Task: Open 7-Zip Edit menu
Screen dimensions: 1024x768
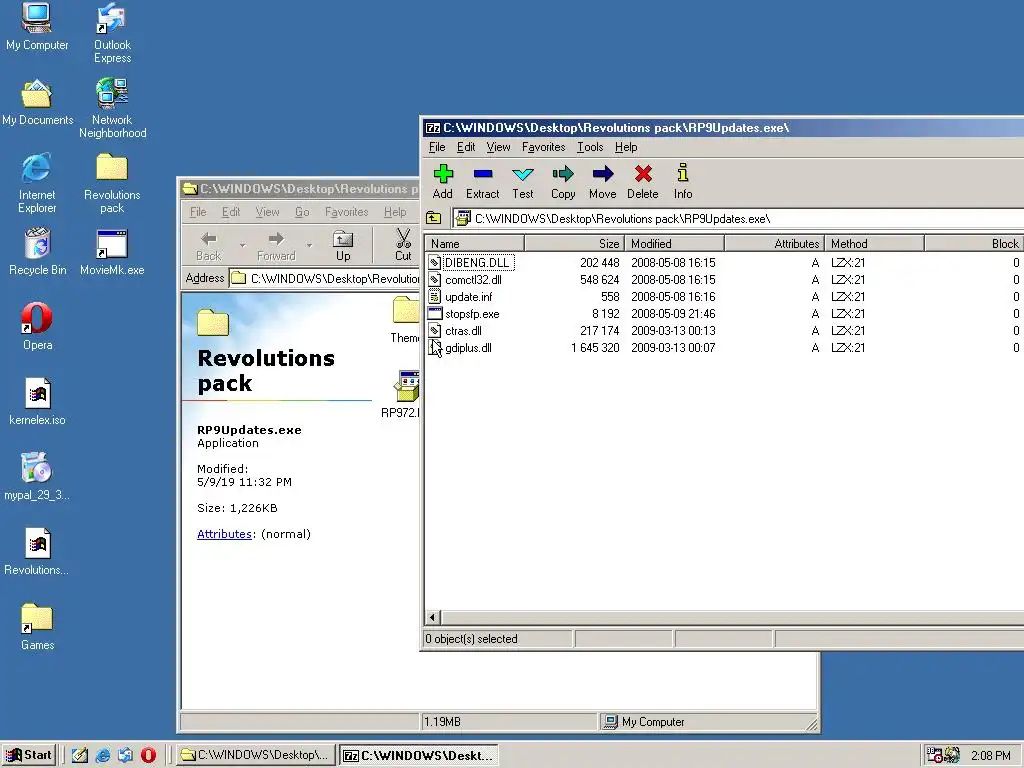Action: pyautogui.click(x=466, y=147)
